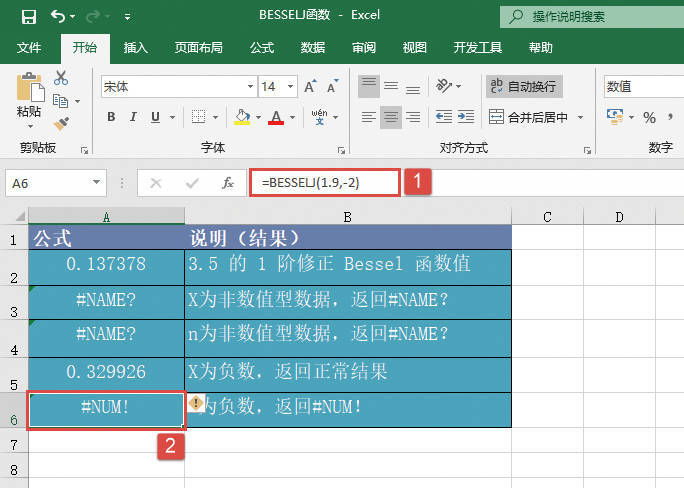Open the 公式 ribbon tab
The image size is (684, 488).
pos(262,47)
